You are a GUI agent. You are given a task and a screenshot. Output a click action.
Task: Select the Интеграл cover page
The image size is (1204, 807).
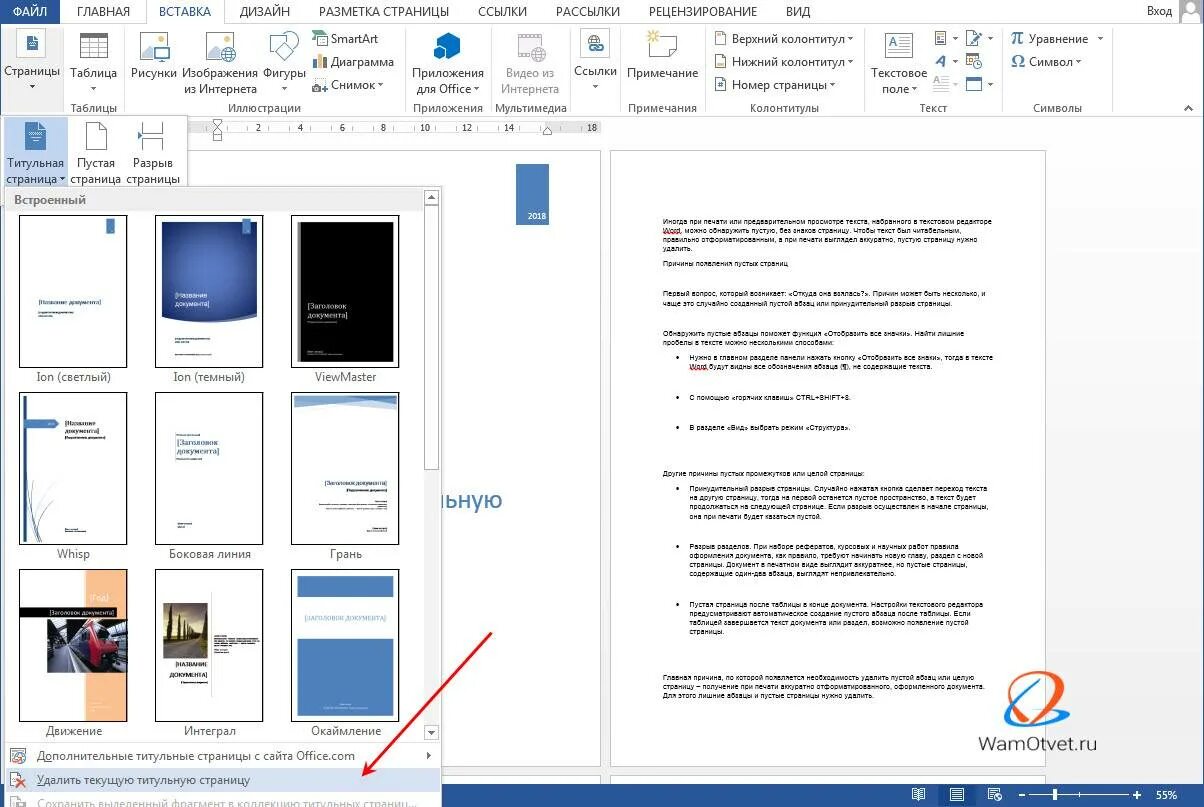[x=209, y=654]
